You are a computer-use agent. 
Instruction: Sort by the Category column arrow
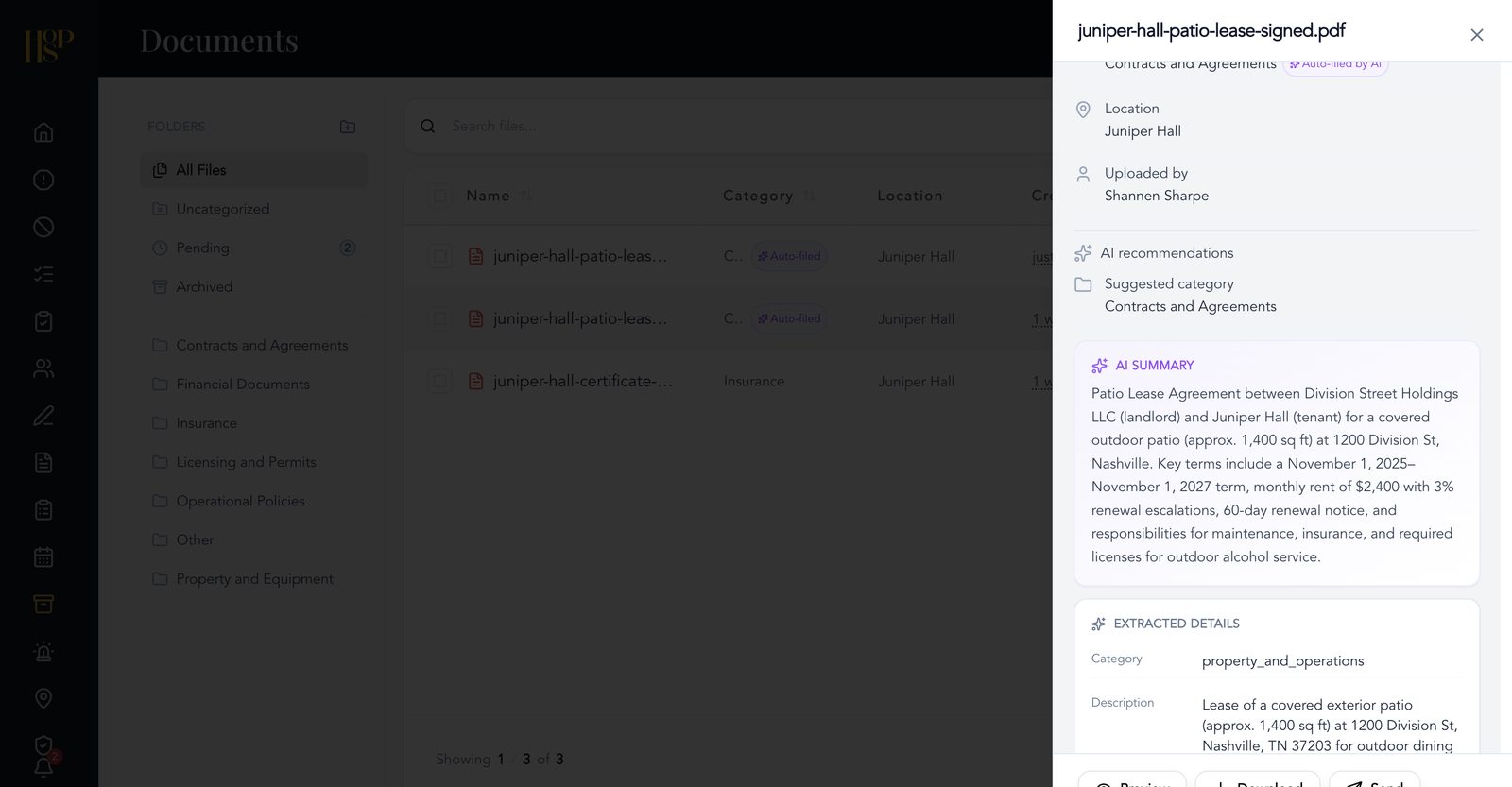[809, 196]
